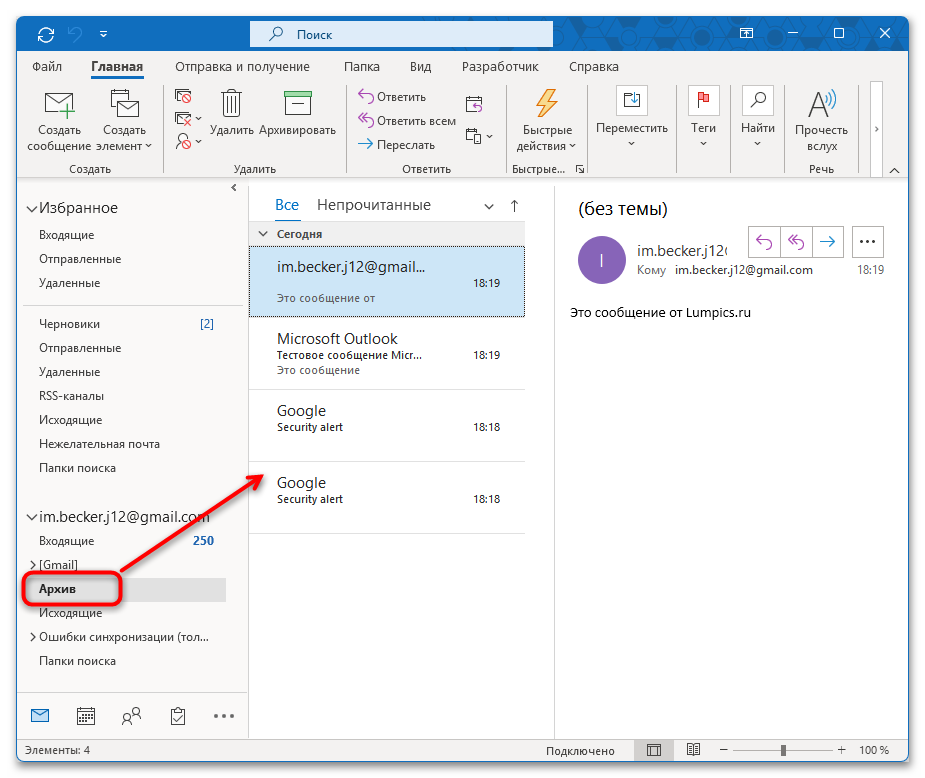Select Входящие under Избранное
Viewport: 925px width, 778px height.
(66, 235)
